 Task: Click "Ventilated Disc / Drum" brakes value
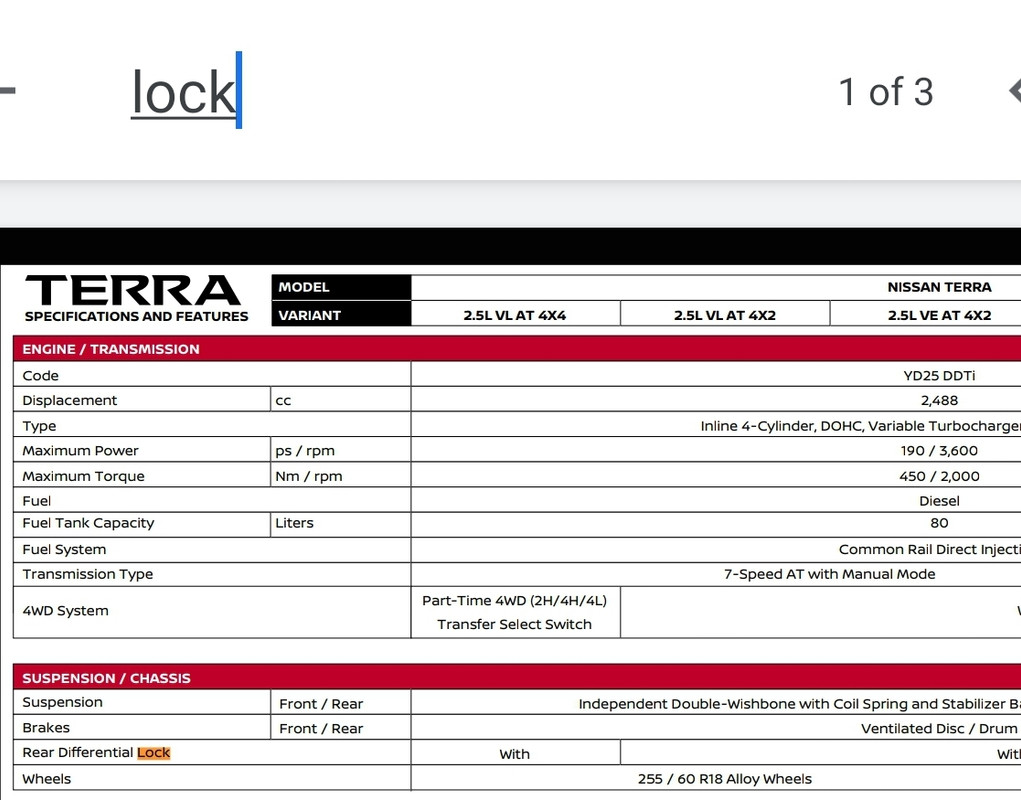click(939, 728)
